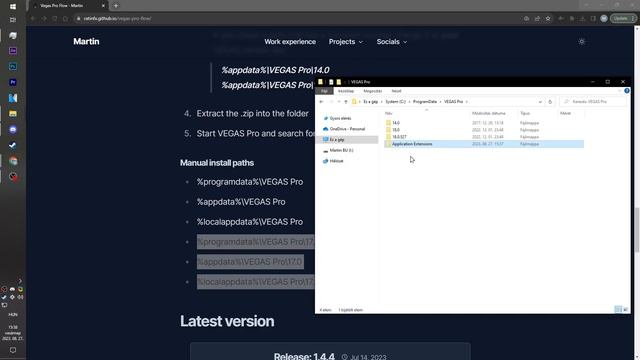Open the notification center icon in taskbar
The image size is (640, 360).
pyautogui.click(x=13, y=350)
